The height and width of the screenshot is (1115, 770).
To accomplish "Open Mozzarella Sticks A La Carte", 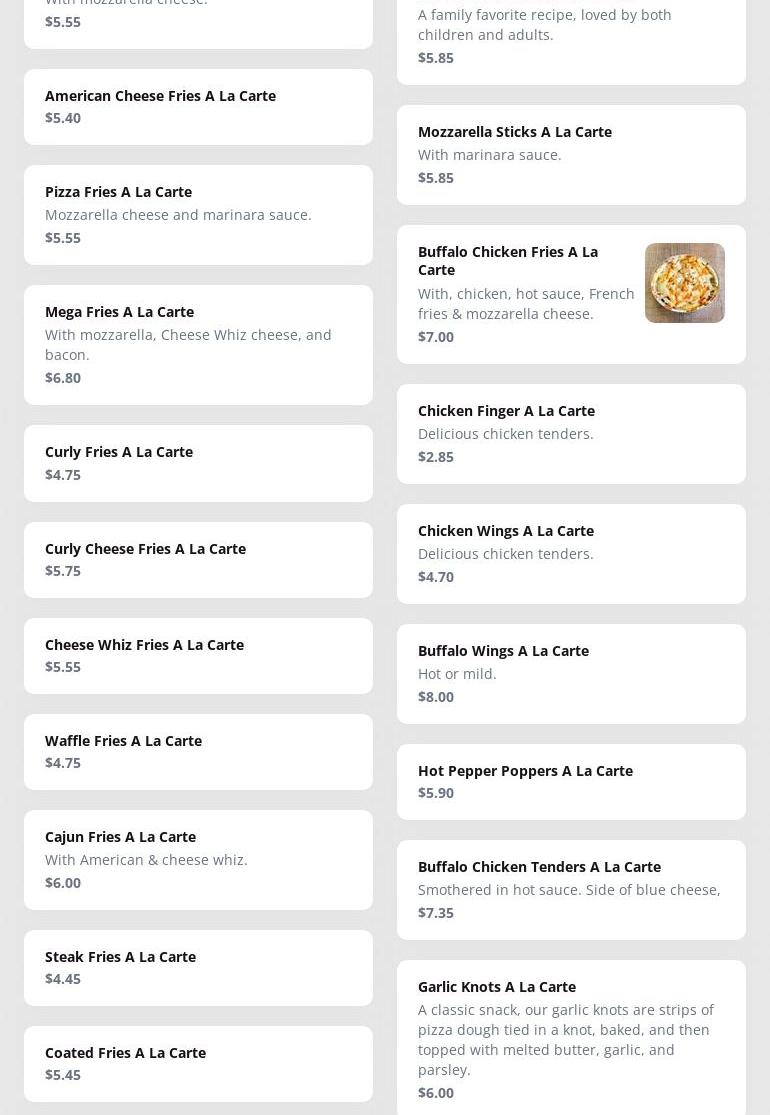I will tap(514, 132).
